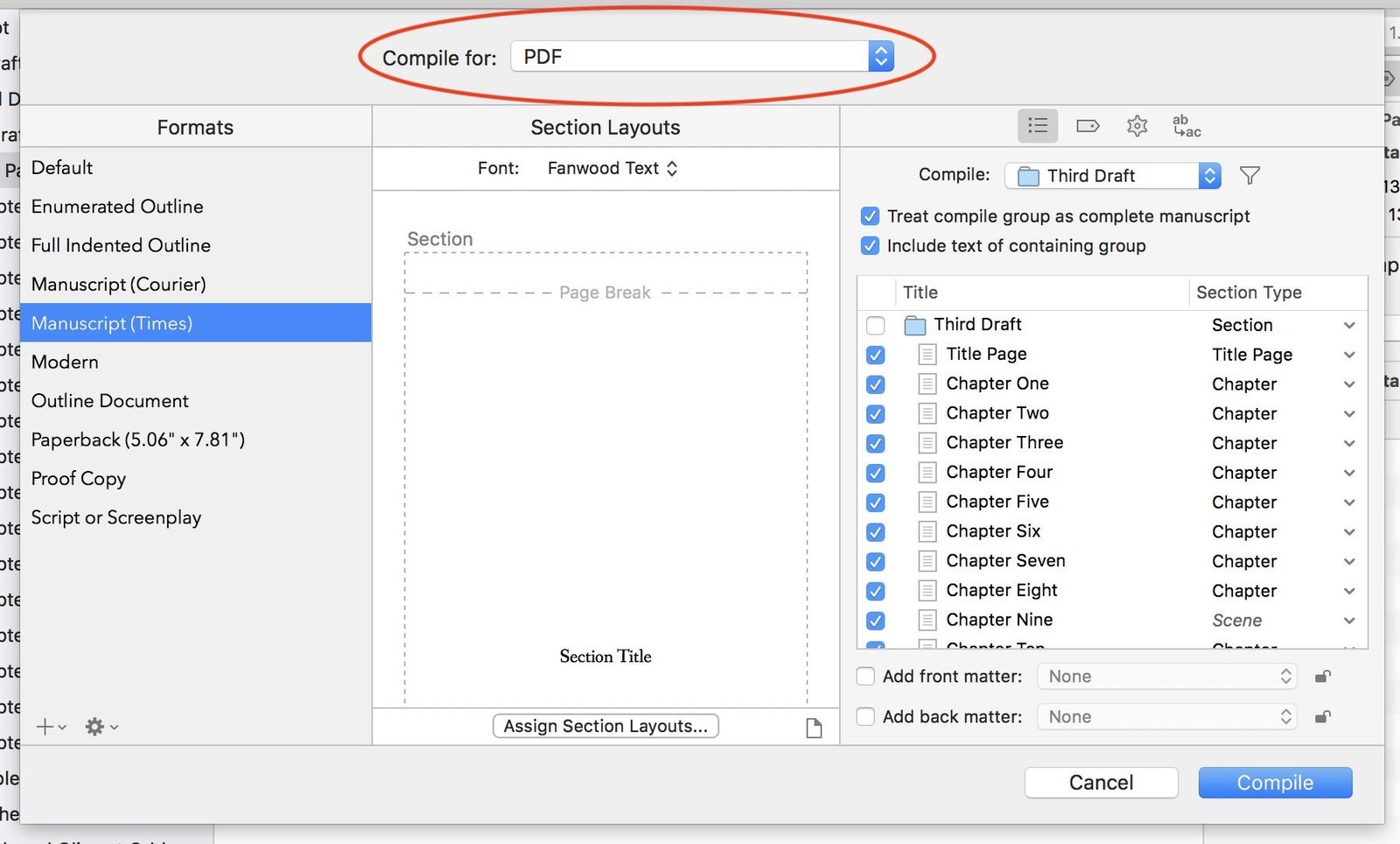The height and width of the screenshot is (844, 1400).
Task: Uncheck Chapter Five from compile list
Action: pyautogui.click(x=875, y=502)
